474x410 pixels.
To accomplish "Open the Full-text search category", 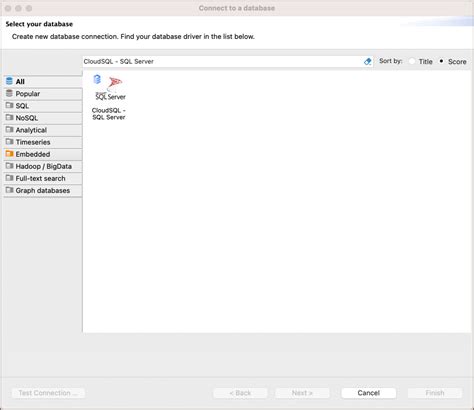I will (43, 178).
